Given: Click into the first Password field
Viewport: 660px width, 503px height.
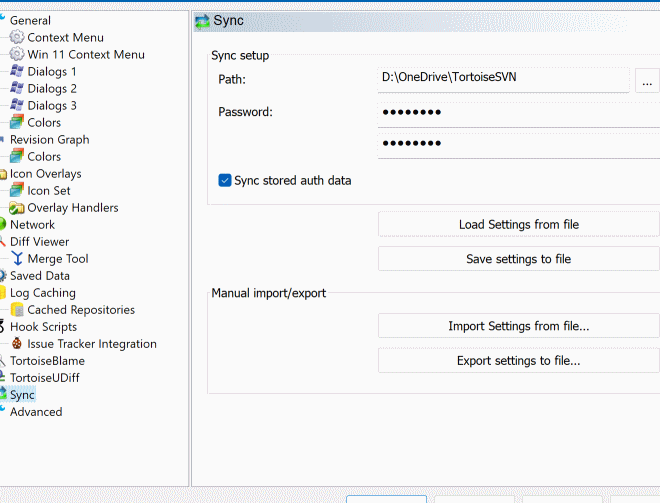Looking at the screenshot, I should click(x=518, y=112).
